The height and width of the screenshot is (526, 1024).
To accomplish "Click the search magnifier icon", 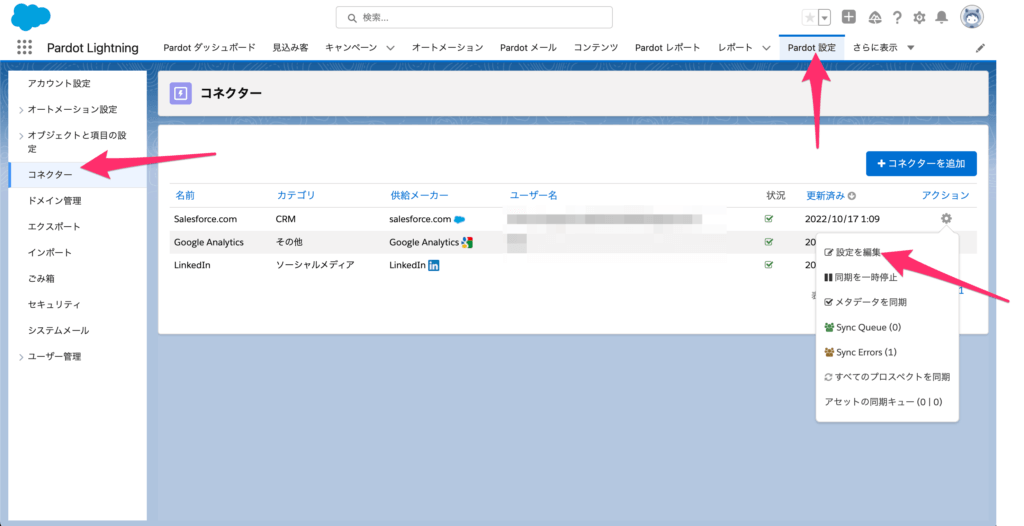I will pos(352,18).
